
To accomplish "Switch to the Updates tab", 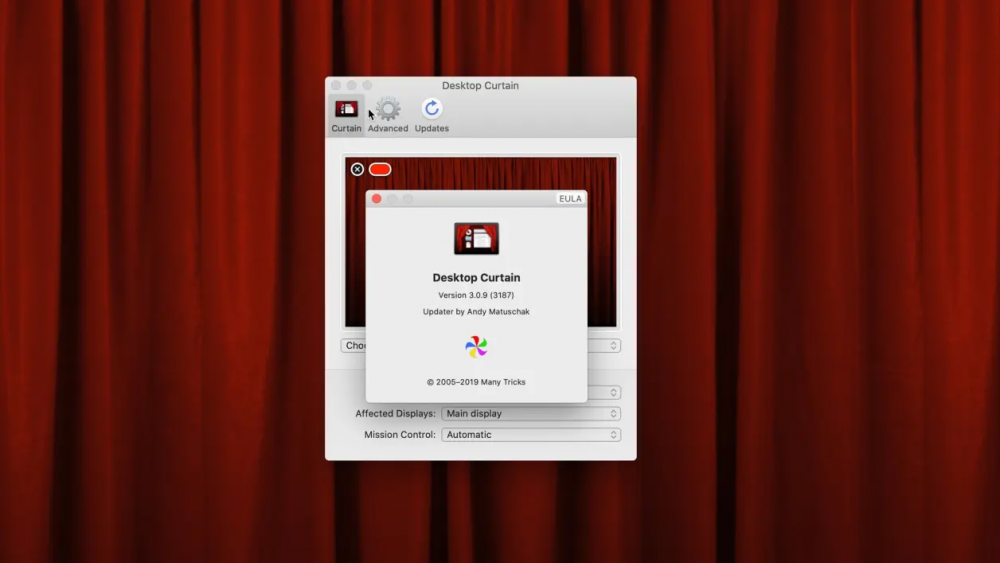I will coord(432,115).
